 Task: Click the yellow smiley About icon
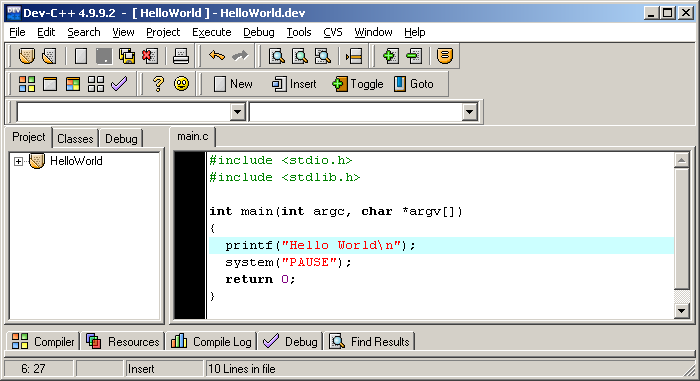(181, 84)
